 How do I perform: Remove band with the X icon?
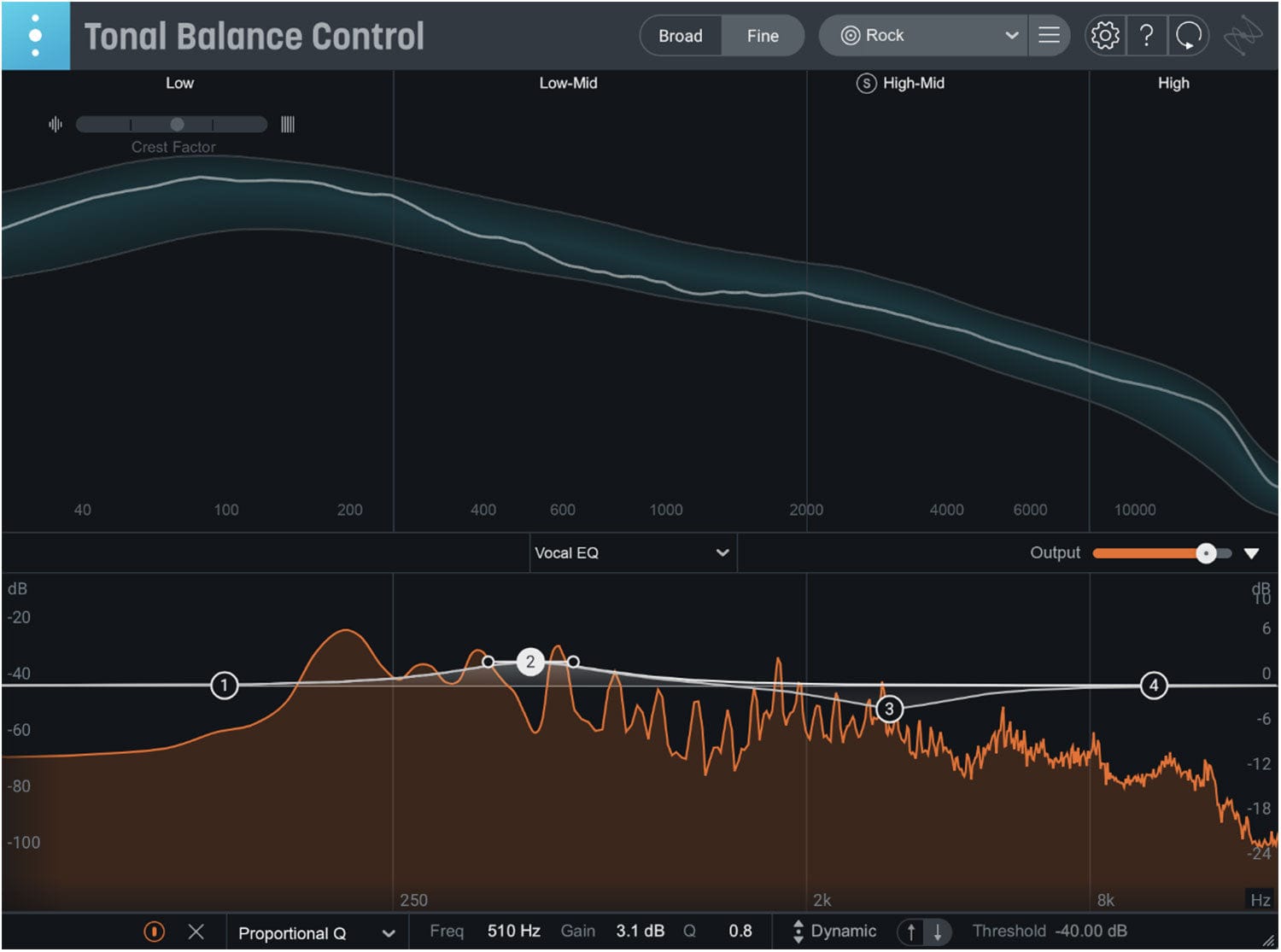(x=196, y=932)
